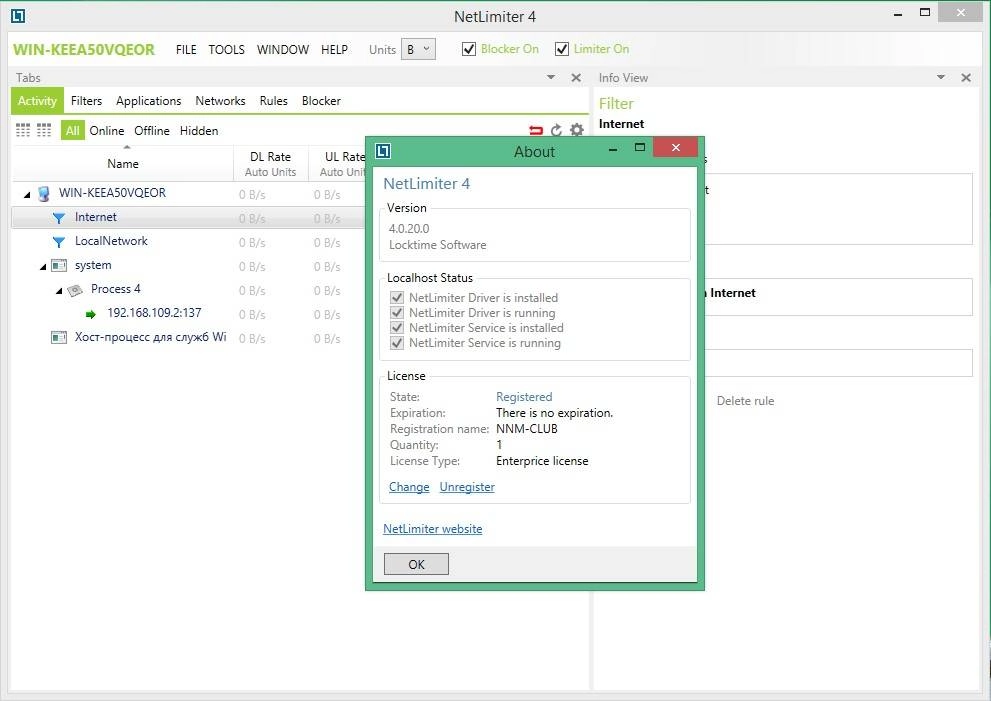Open the gear settings icon in Activity toolbar
The image size is (991, 701).
(576, 130)
